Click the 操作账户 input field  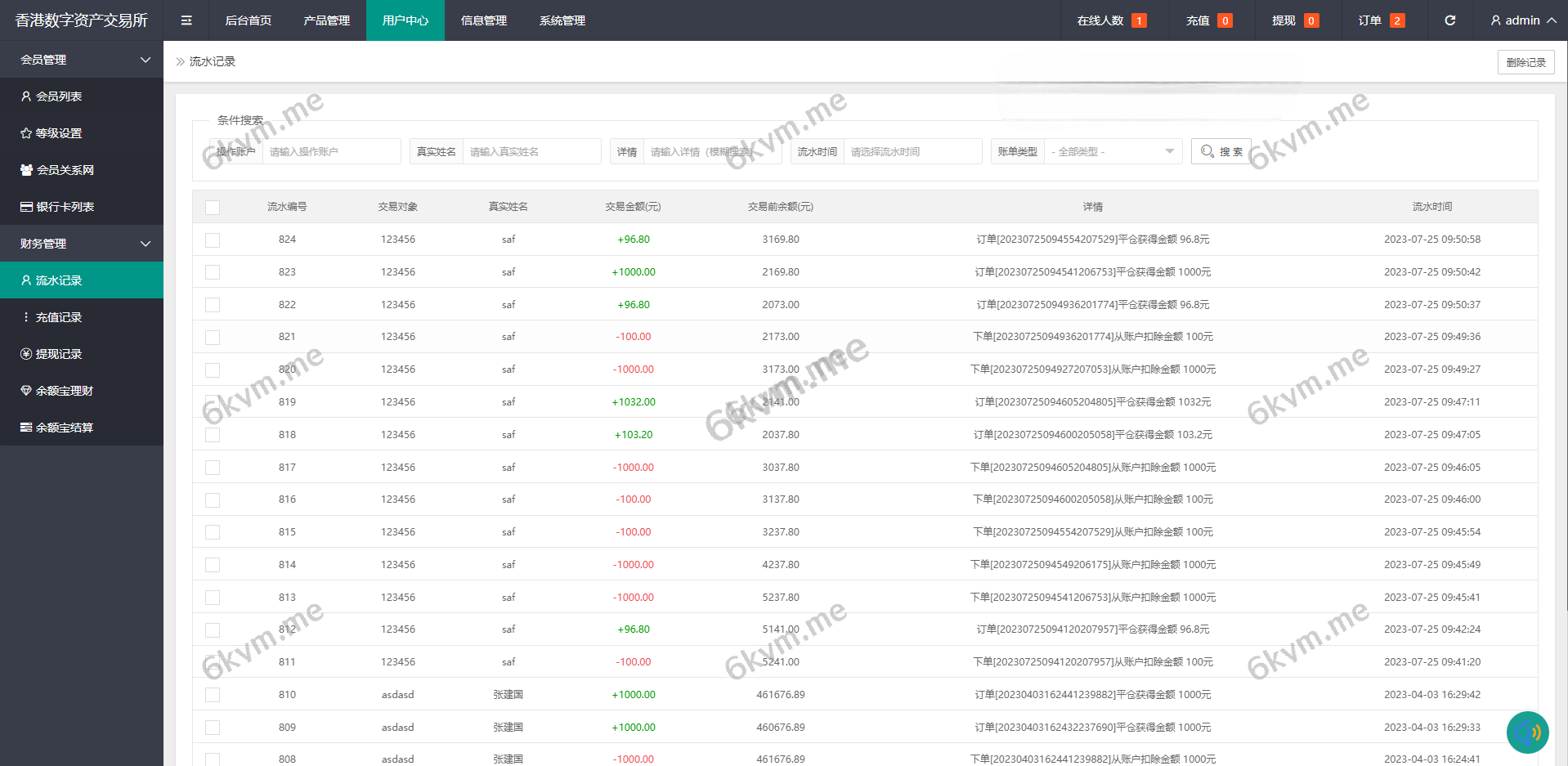click(x=331, y=152)
